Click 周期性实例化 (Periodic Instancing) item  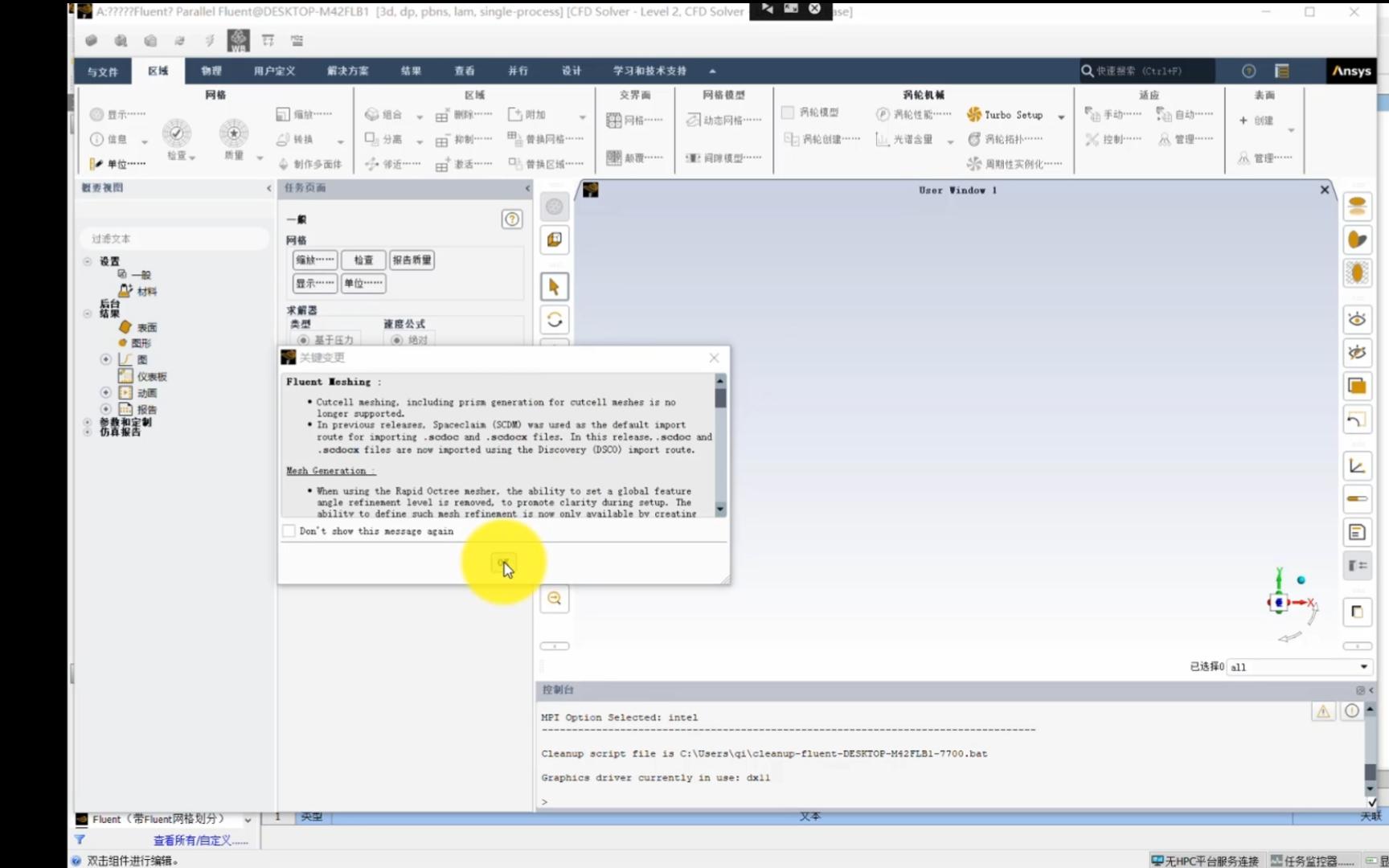pos(1014,164)
